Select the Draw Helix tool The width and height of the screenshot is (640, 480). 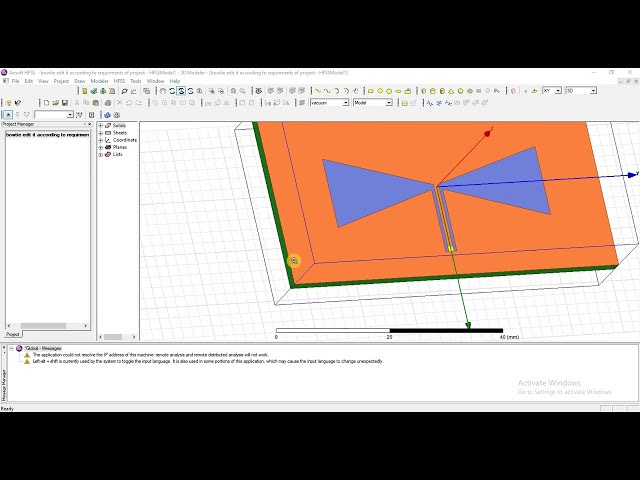click(x=479, y=91)
